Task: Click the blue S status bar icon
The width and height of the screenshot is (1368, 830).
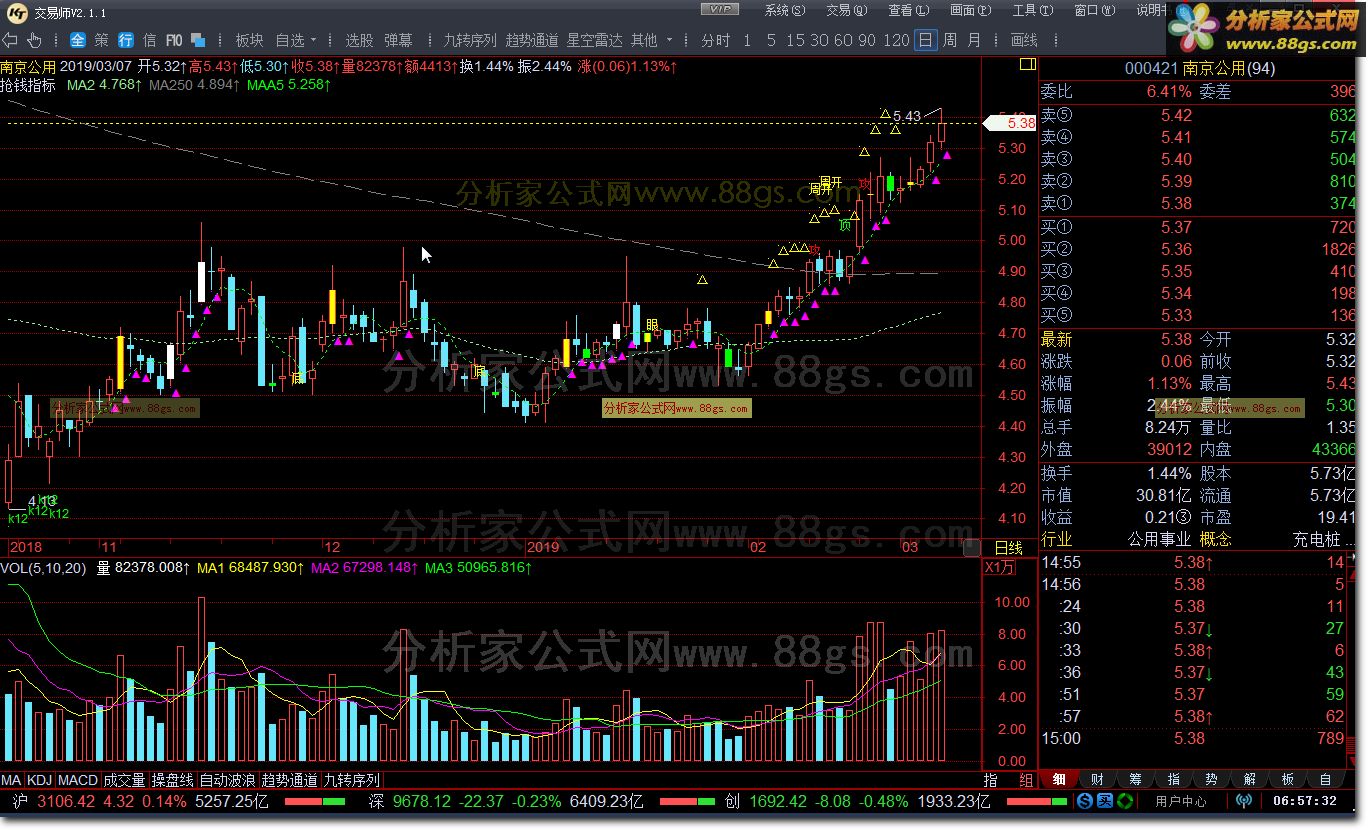Action: coord(1085,801)
